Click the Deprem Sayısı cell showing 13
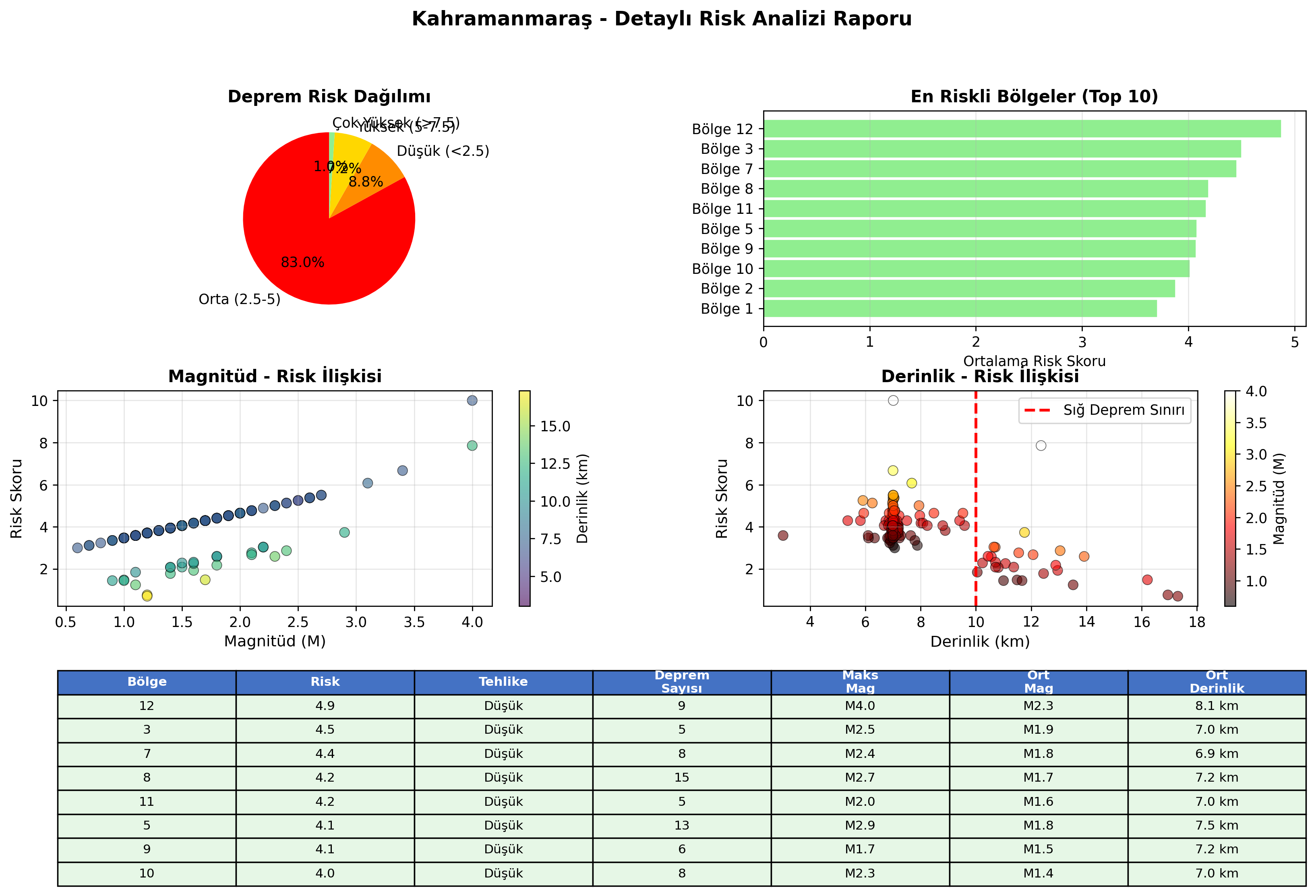The height and width of the screenshot is (896, 1316). click(682, 826)
